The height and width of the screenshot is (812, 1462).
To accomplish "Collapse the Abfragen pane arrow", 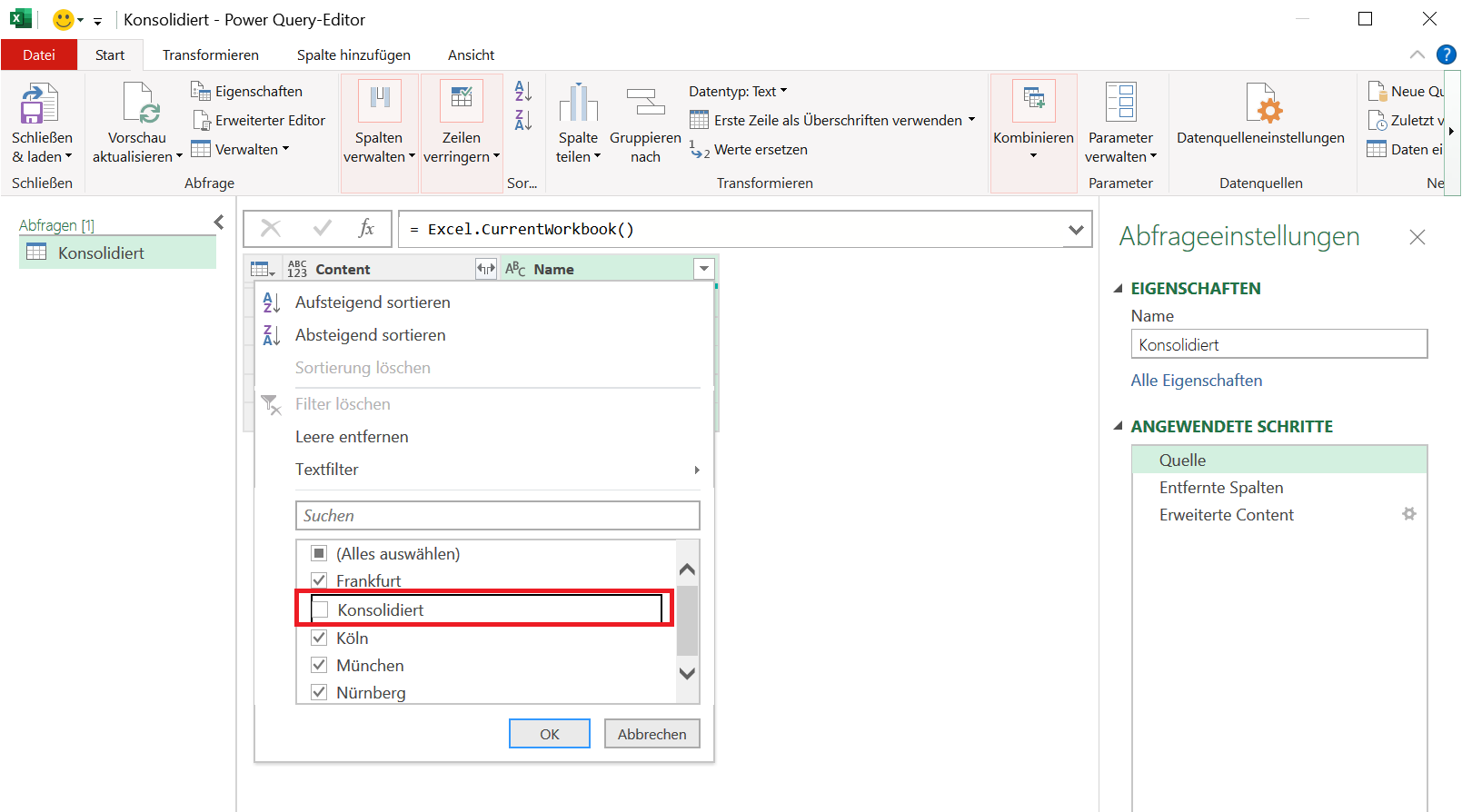I will pos(219,222).
